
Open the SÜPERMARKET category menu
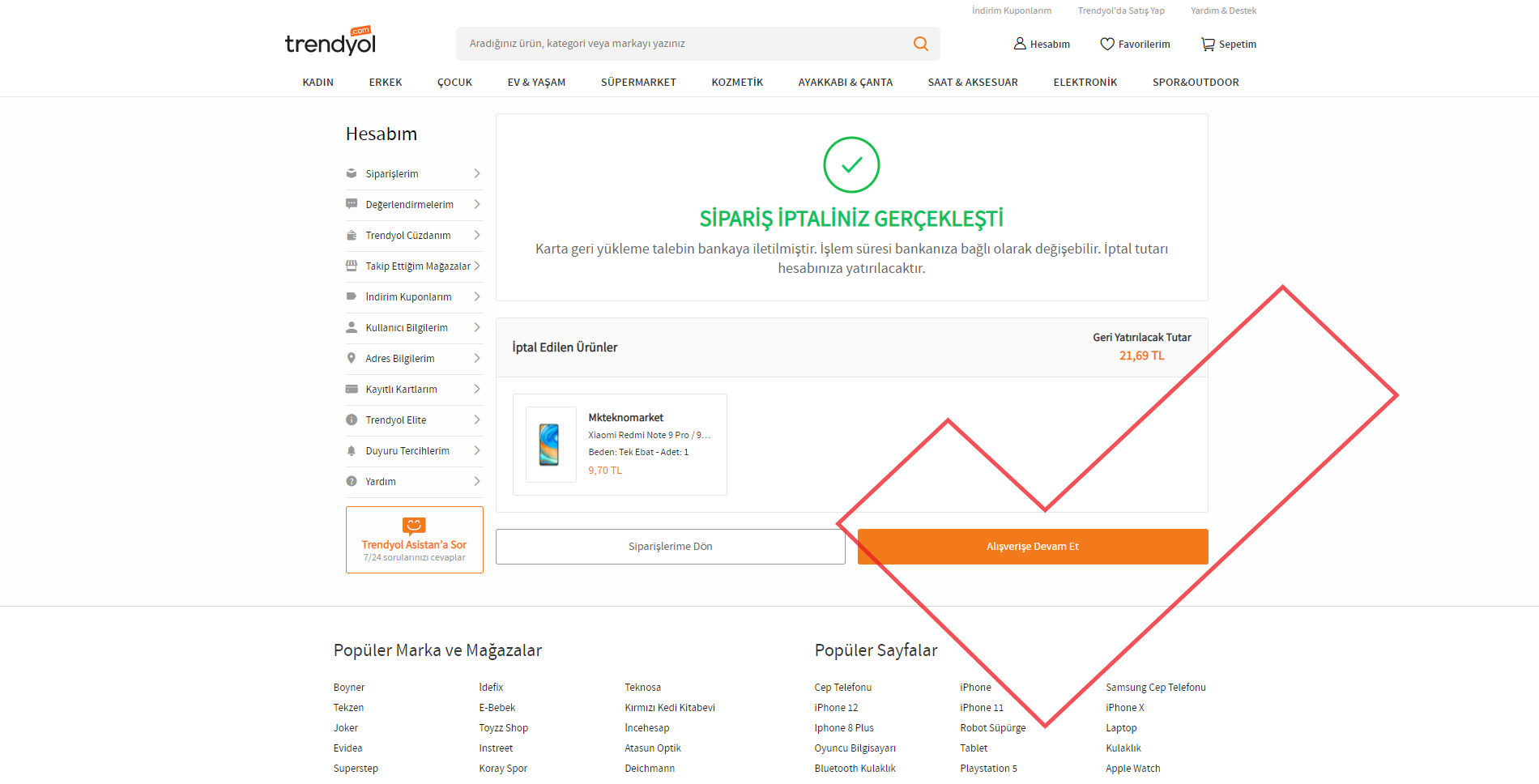[638, 83]
